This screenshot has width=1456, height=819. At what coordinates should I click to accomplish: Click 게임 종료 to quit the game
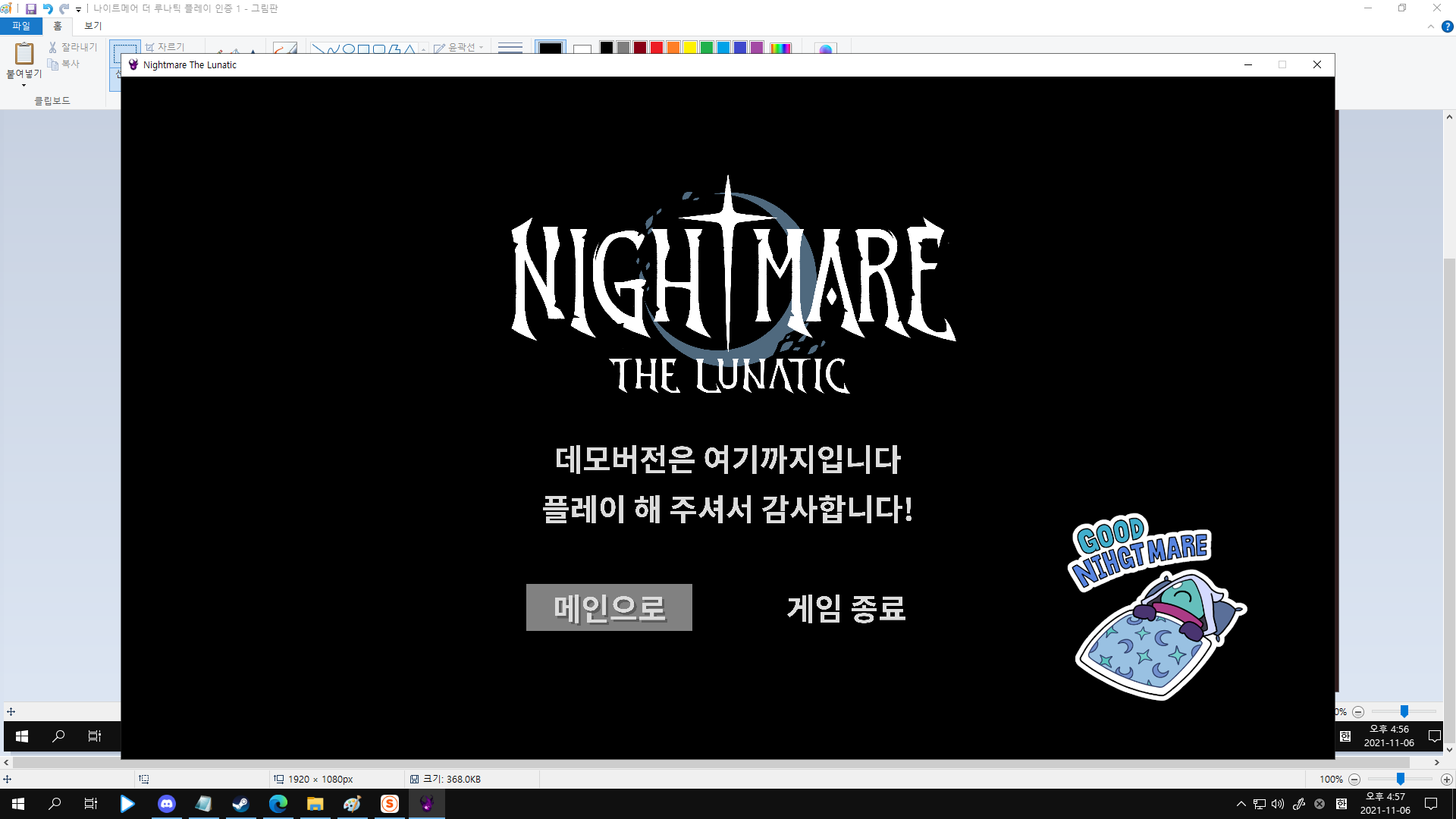click(x=846, y=607)
